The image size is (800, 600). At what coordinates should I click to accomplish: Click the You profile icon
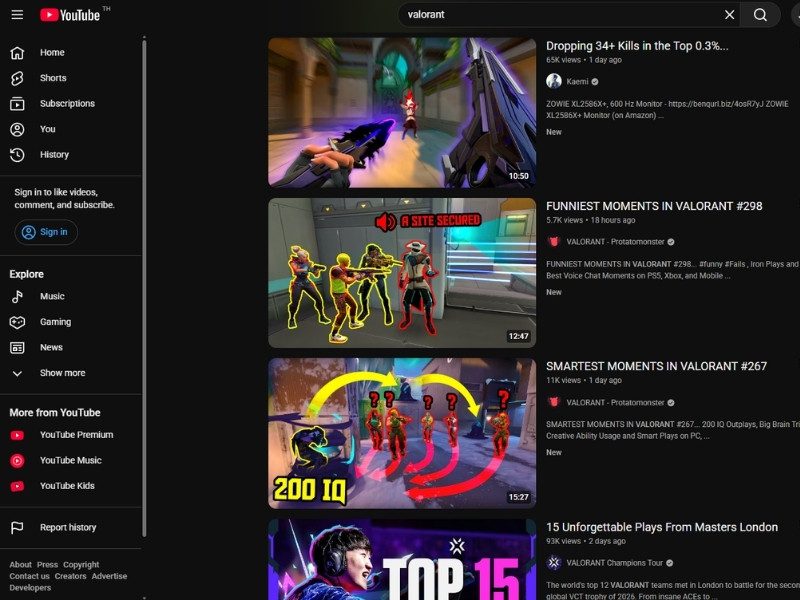(x=17, y=129)
